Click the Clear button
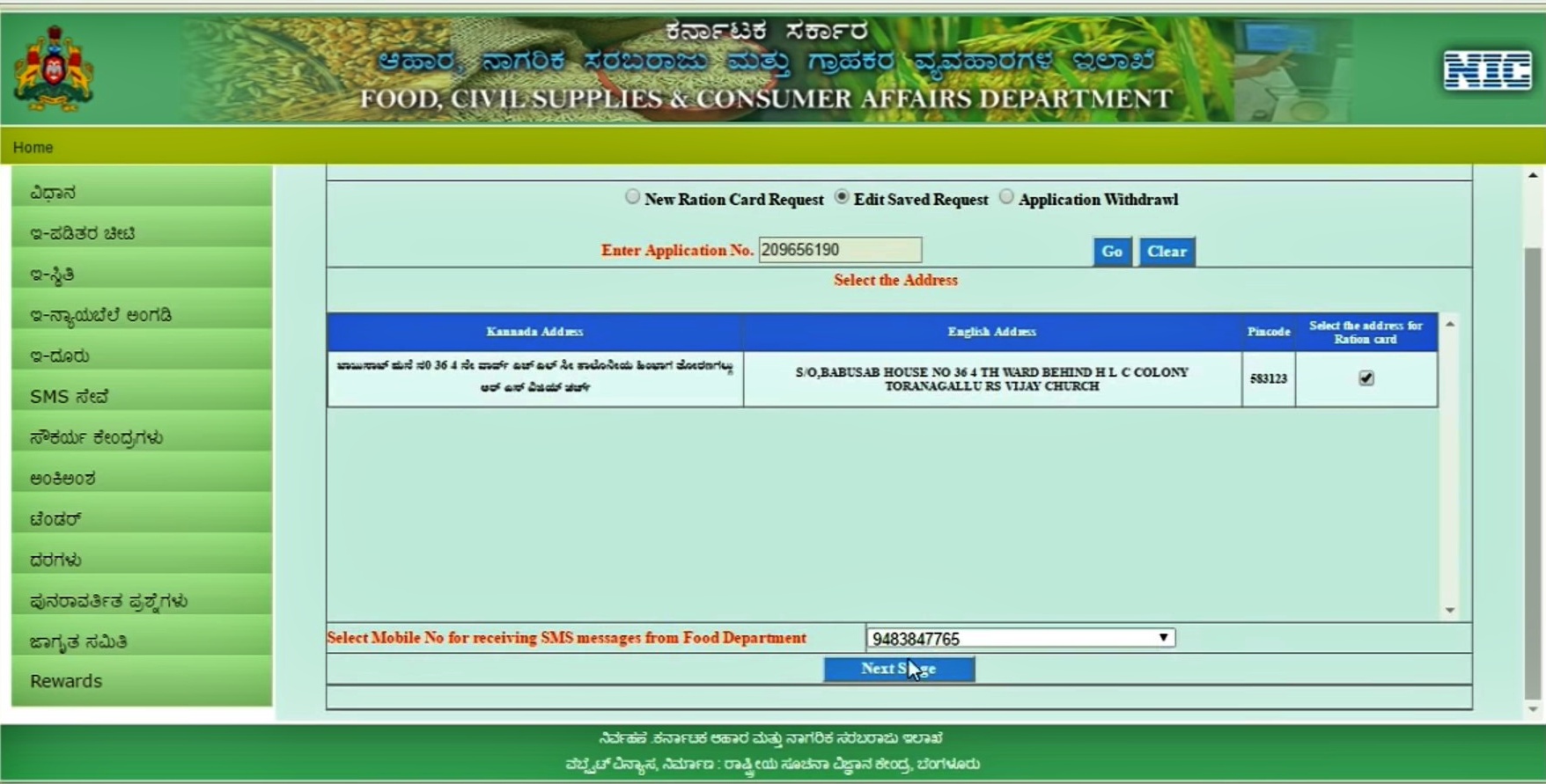Screen dimensions: 1546x784 (x=1167, y=252)
